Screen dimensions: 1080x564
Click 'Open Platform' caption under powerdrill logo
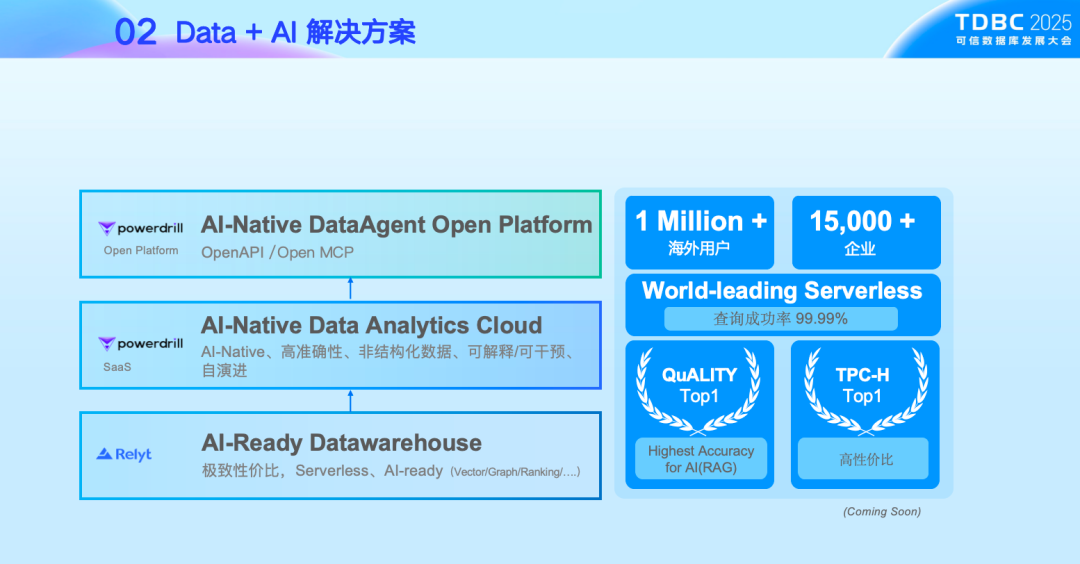[141, 251]
